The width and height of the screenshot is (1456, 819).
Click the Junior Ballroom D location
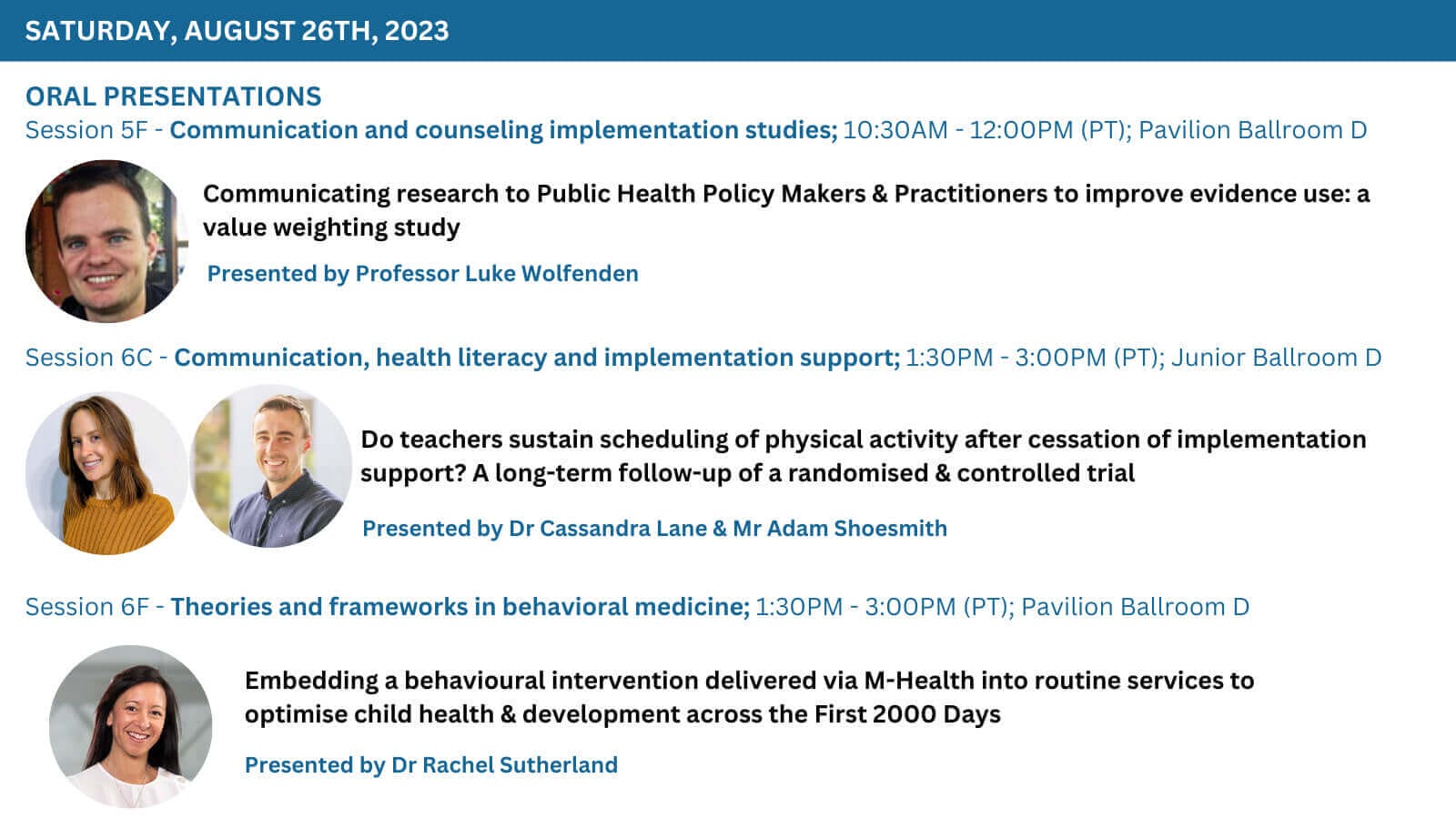(1276, 358)
